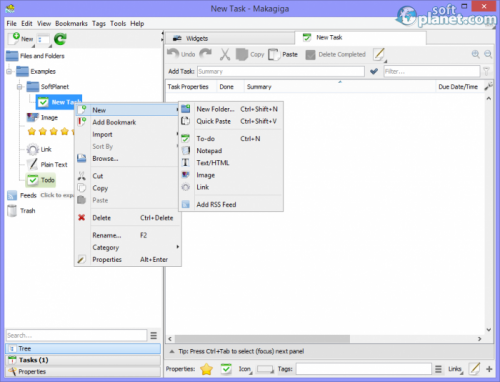
Task: Click the plus icon at bottom right
Action: (x=489, y=369)
